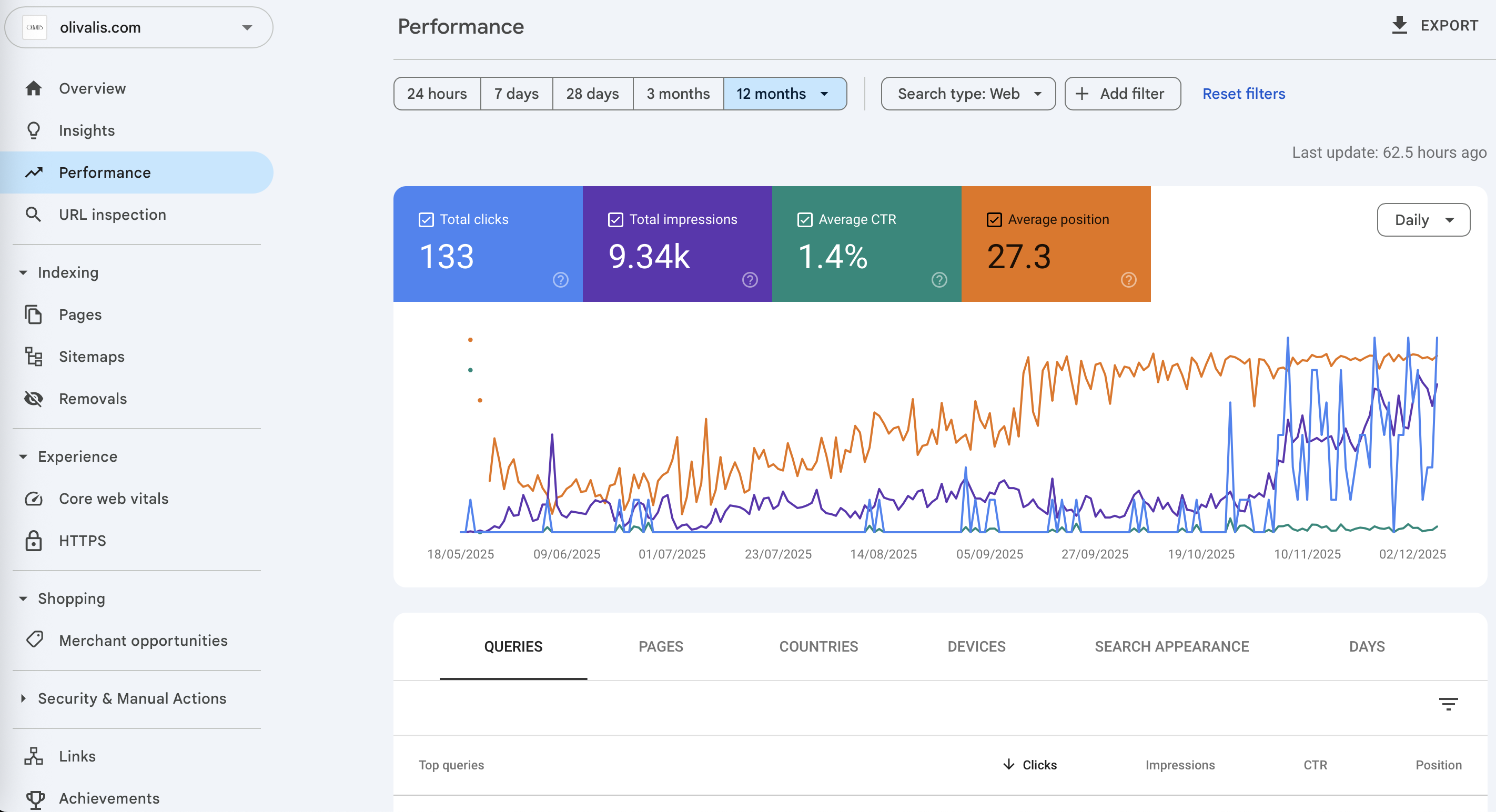The width and height of the screenshot is (1496, 812).
Task: Open the Removals section
Action: coord(93,398)
